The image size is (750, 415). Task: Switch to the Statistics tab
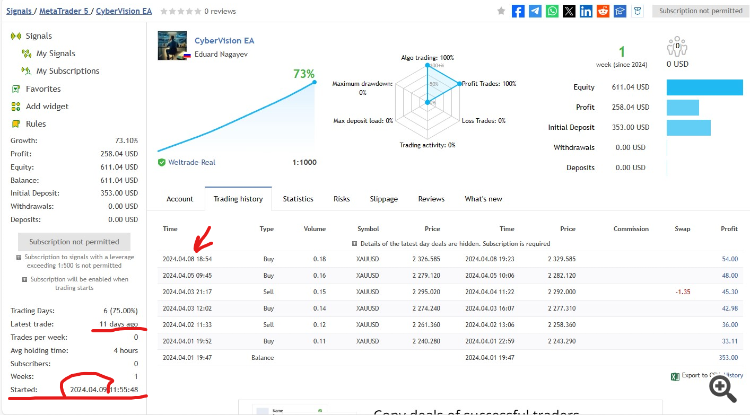point(298,199)
